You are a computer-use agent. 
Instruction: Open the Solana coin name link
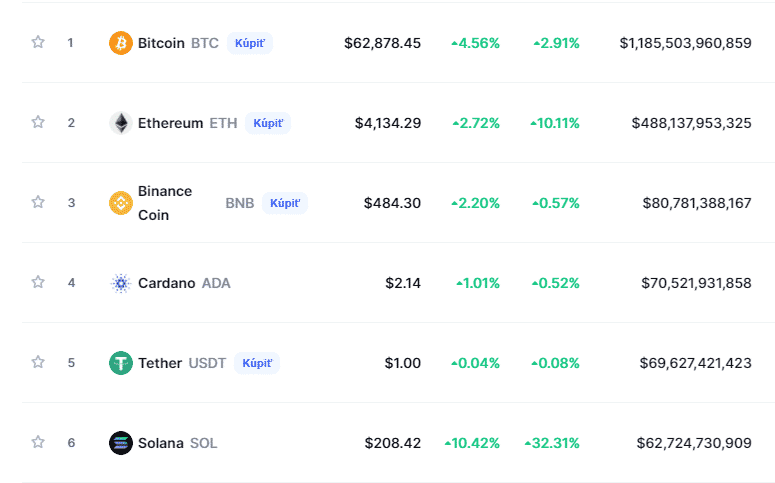point(160,443)
